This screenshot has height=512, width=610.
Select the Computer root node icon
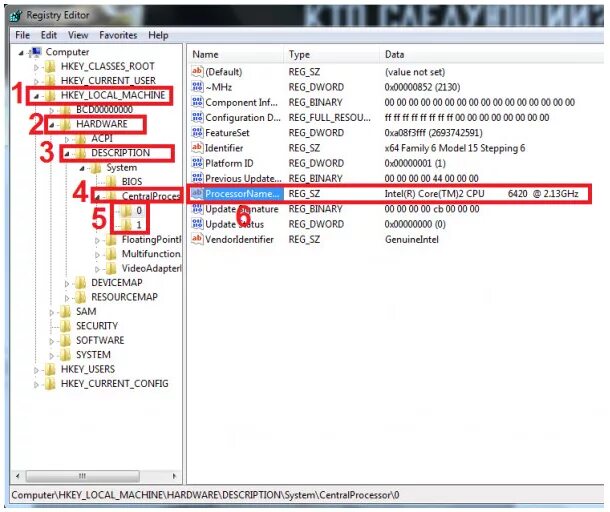[36, 51]
